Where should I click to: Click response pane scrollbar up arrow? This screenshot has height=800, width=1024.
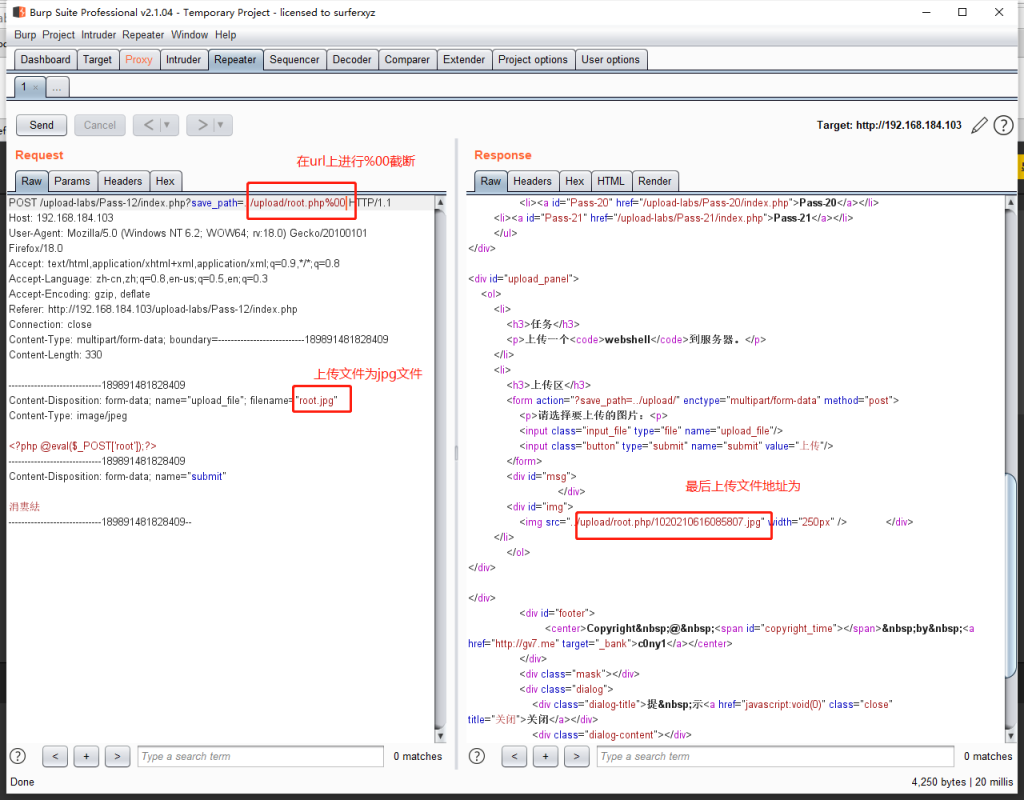coord(1011,202)
